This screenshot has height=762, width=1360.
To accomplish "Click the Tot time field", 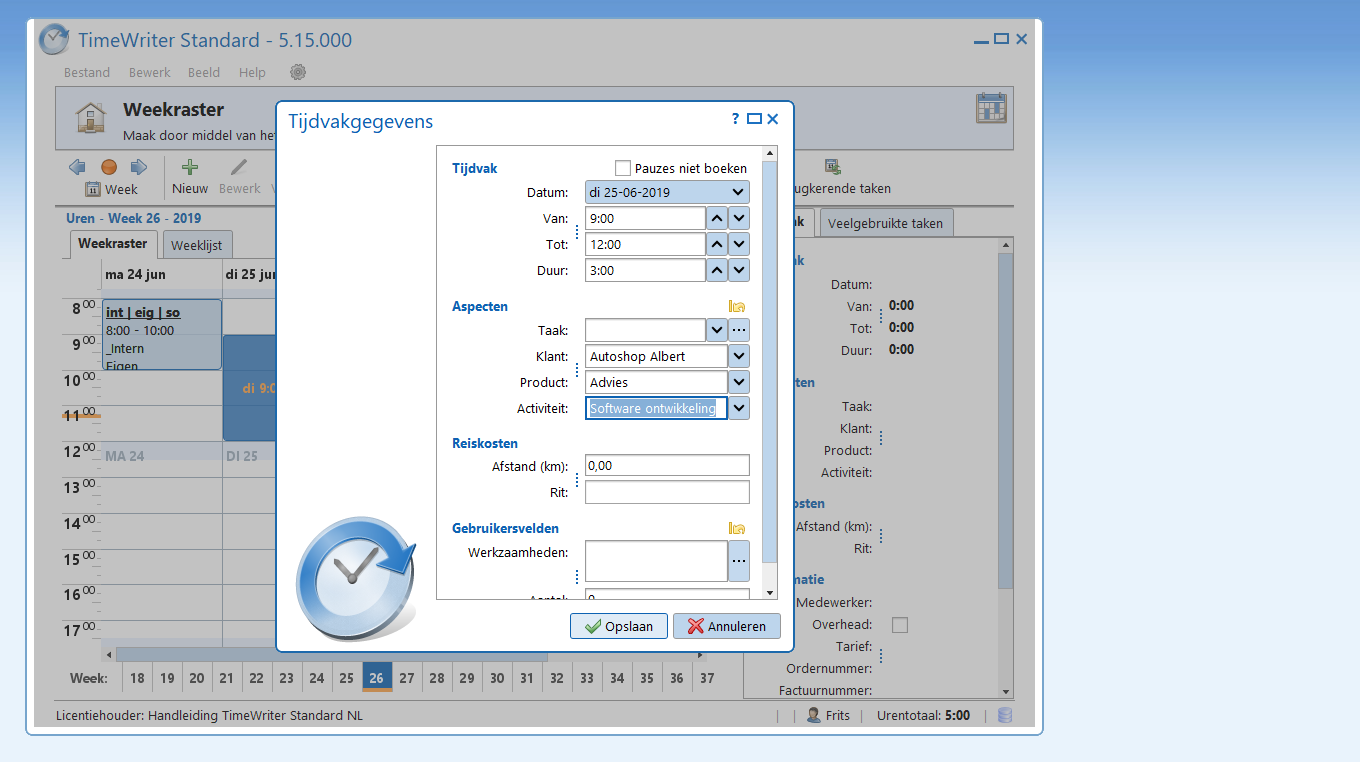I will pos(645,244).
